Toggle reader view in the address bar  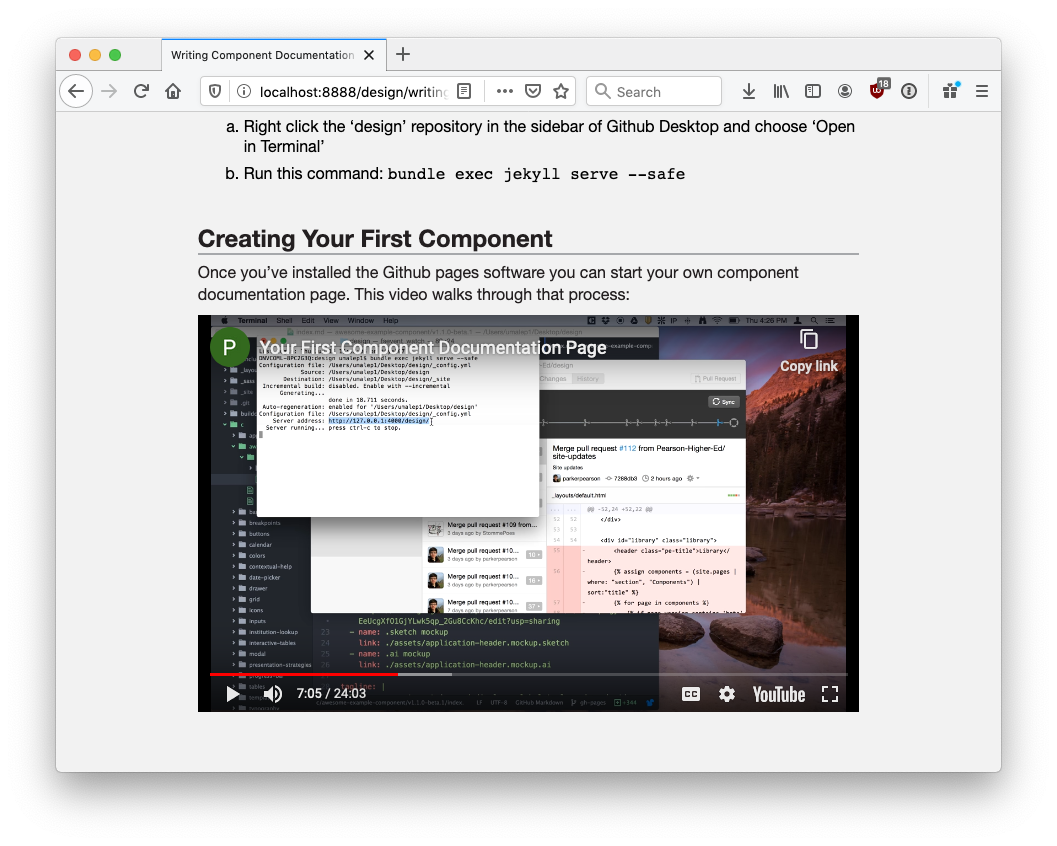pos(464,91)
